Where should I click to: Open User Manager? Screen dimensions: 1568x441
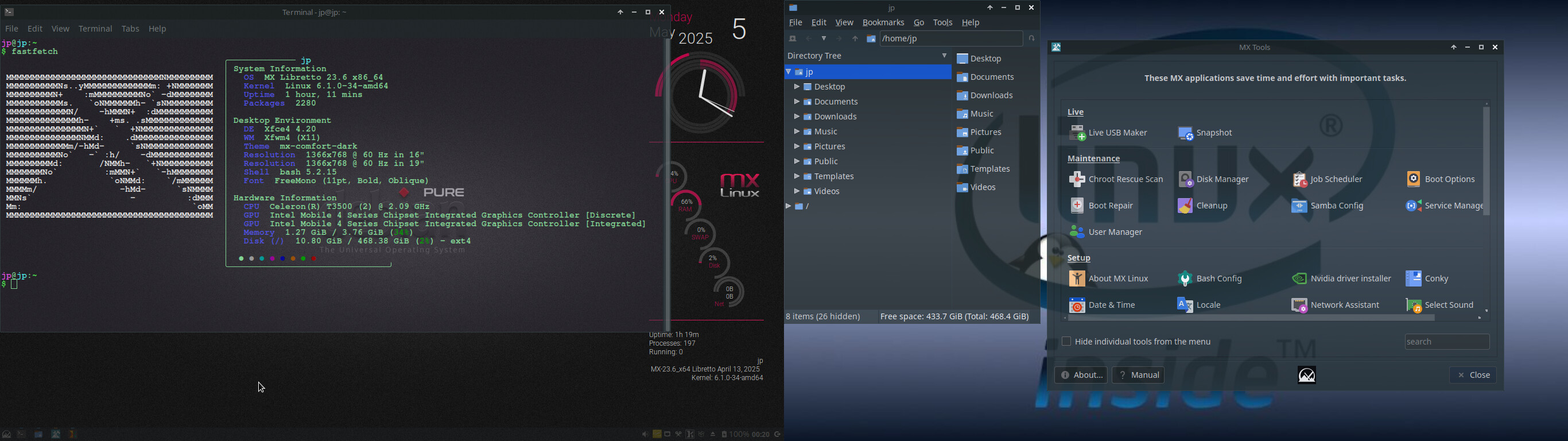pos(1107,232)
